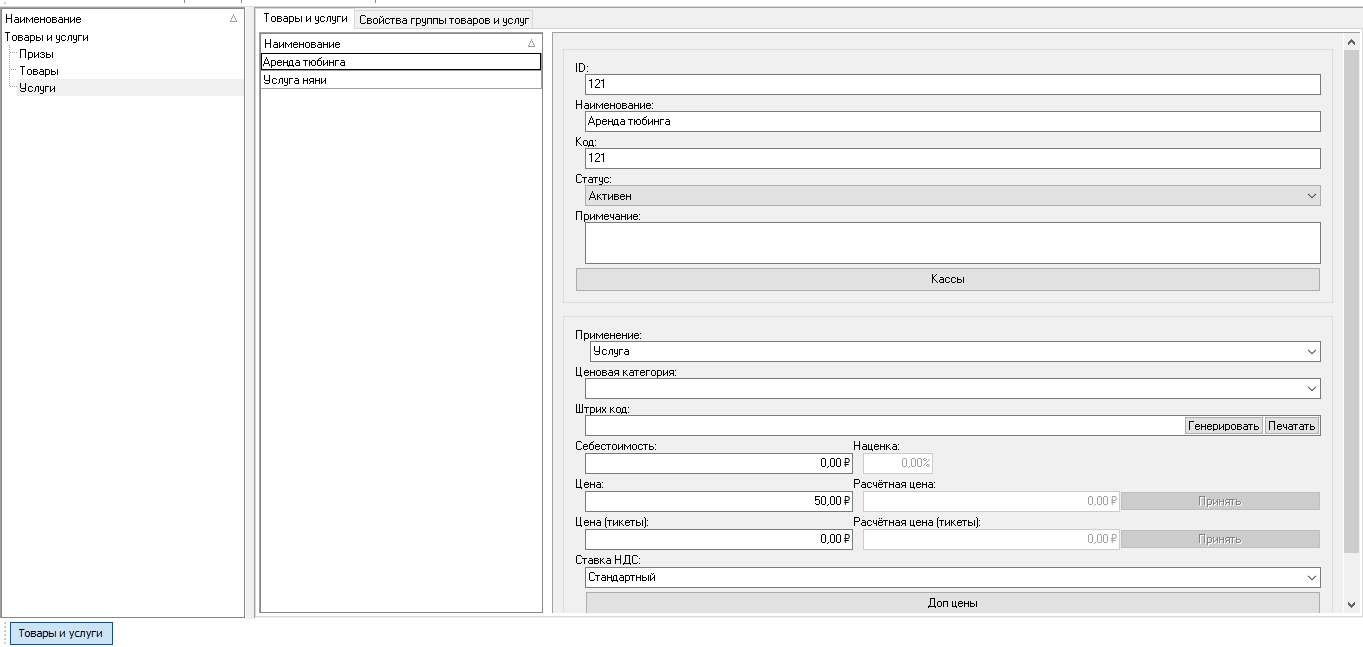This screenshot has width=1363, height=647.
Task: Click the Наименование field Аренда тюбинга
Action: 952,121
